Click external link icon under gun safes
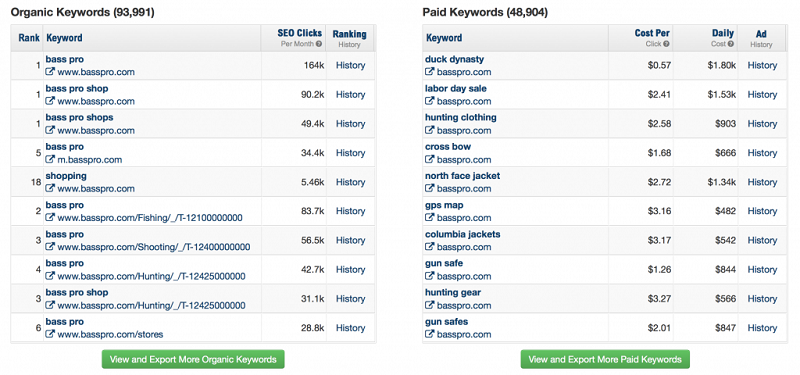This screenshot has width=800, height=375. [430, 335]
